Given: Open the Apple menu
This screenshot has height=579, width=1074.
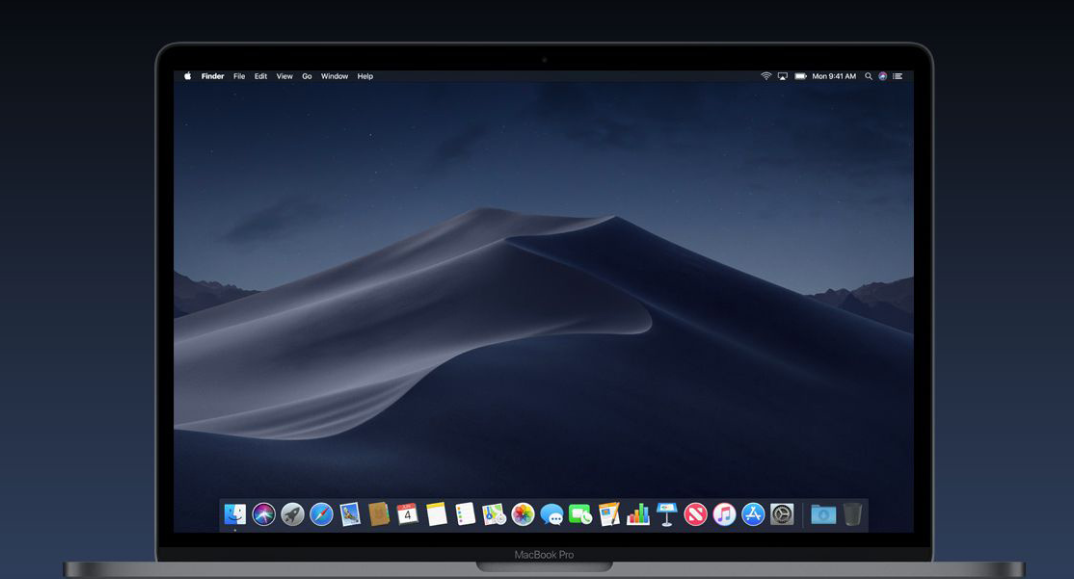Looking at the screenshot, I should [188, 76].
